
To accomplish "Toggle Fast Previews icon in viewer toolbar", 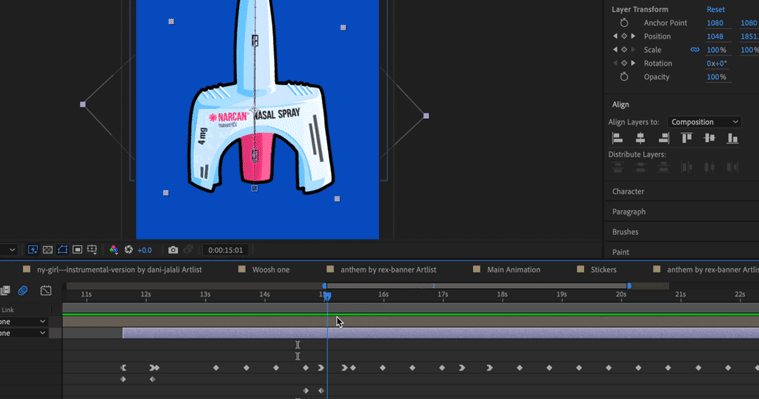I will click(x=32, y=250).
